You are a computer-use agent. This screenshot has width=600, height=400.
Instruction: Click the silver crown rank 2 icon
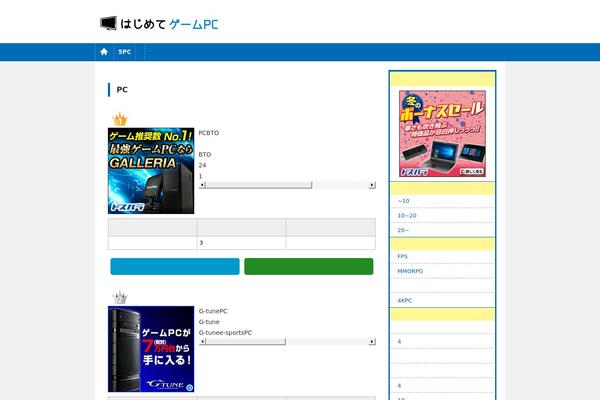click(x=120, y=297)
